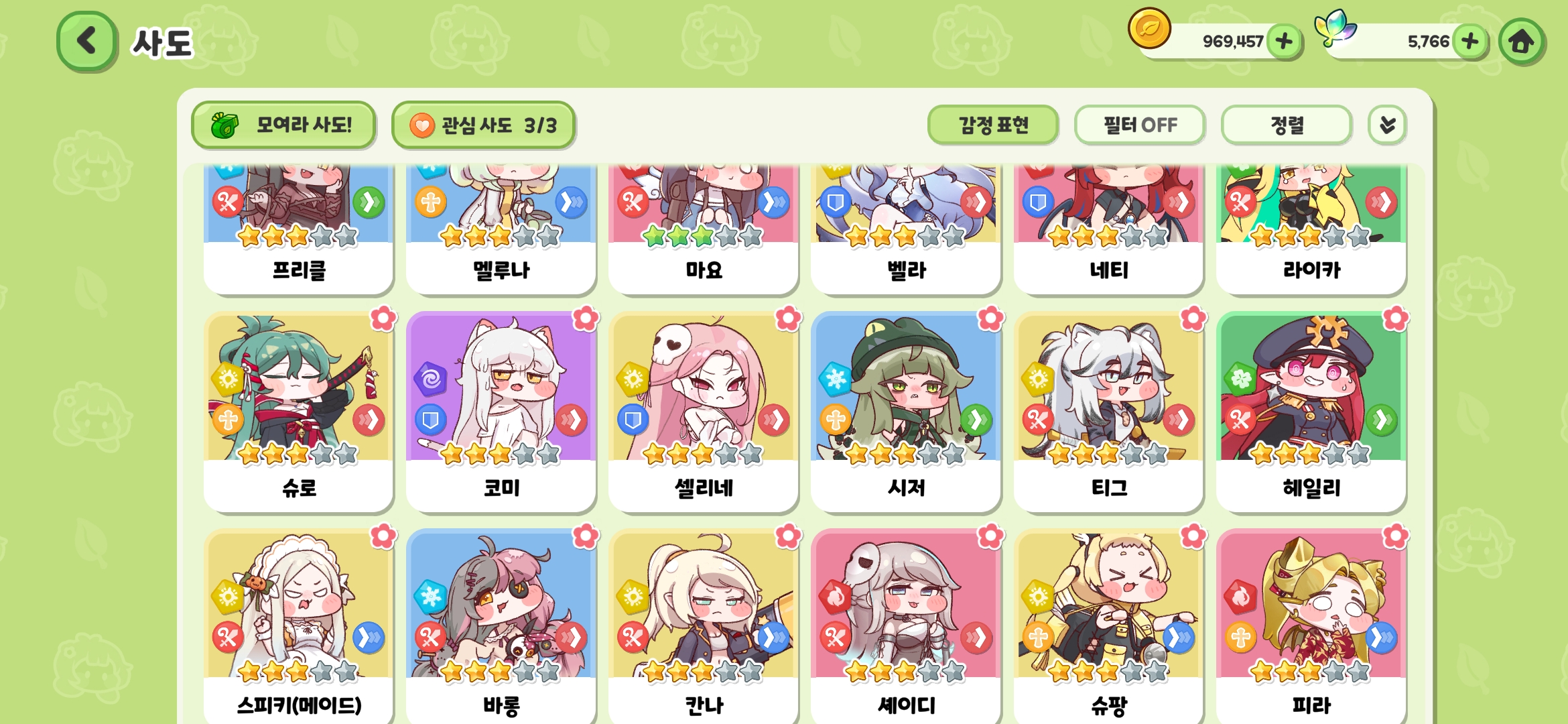1568x724 pixels.
Task: Click the pink flower badge on 슈로's card
Action: [383, 318]
